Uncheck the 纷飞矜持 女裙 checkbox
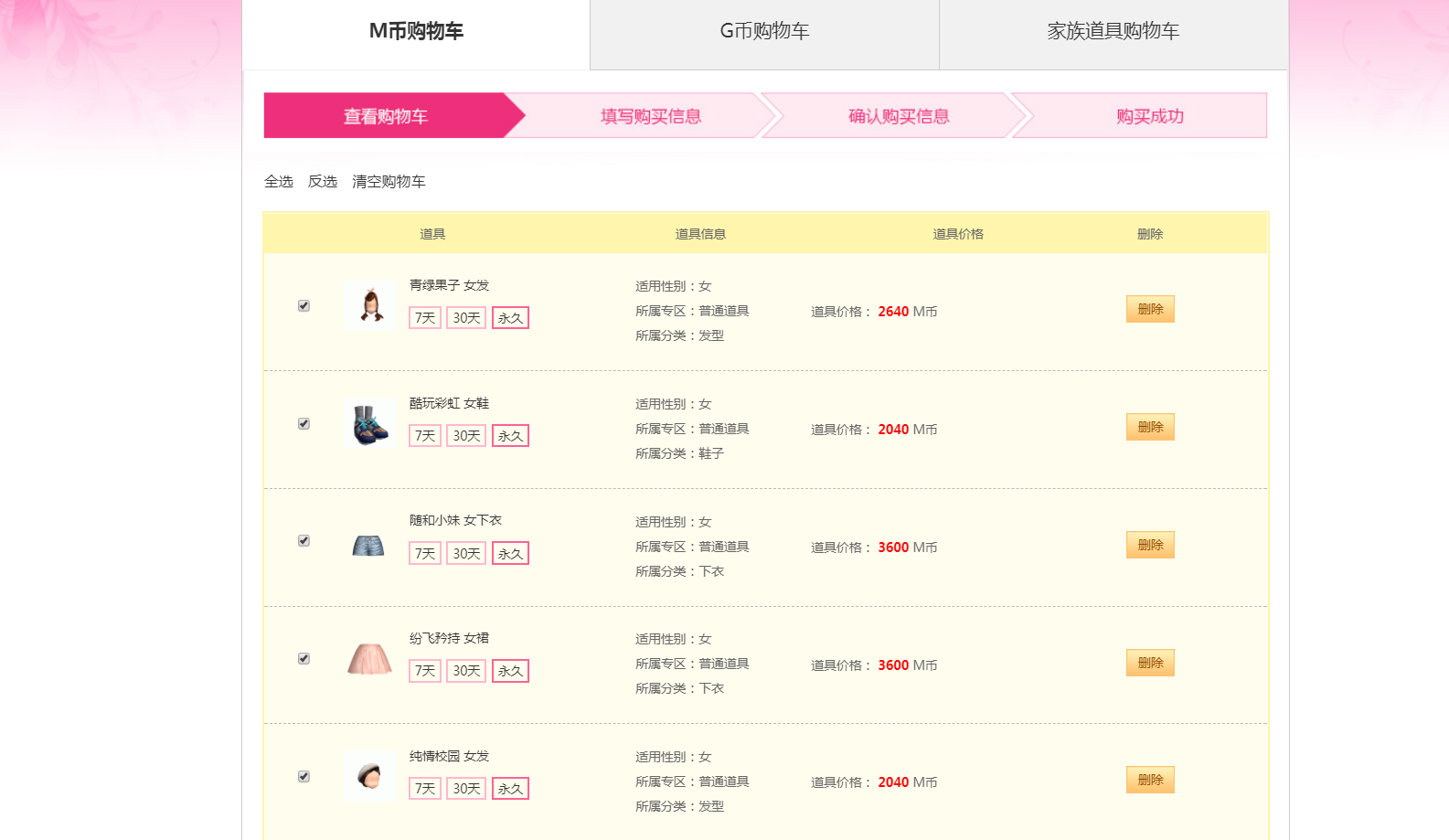This screenshot has height=840, width=1449. (304, 658)
